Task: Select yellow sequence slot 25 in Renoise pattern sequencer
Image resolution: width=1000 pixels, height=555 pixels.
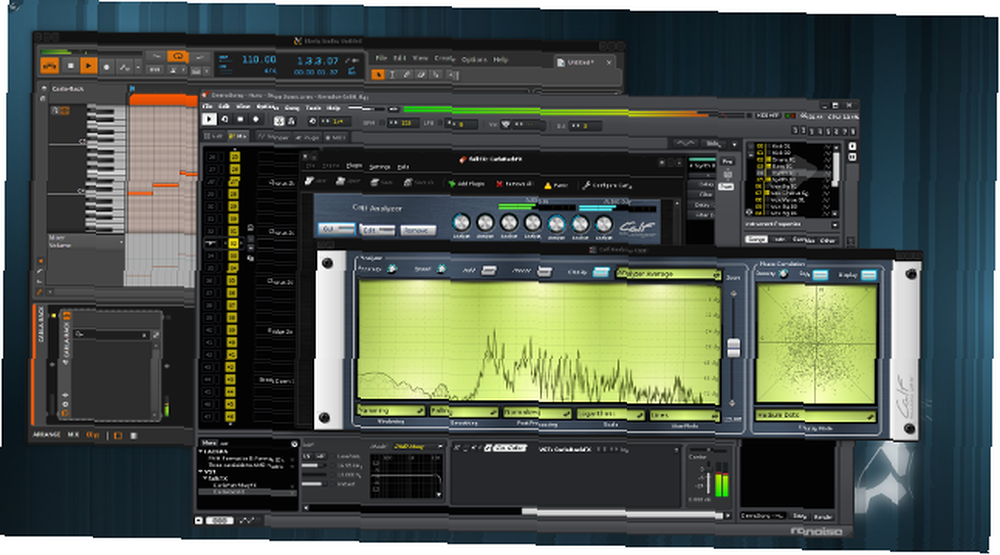Action: (x=235, y=156)
